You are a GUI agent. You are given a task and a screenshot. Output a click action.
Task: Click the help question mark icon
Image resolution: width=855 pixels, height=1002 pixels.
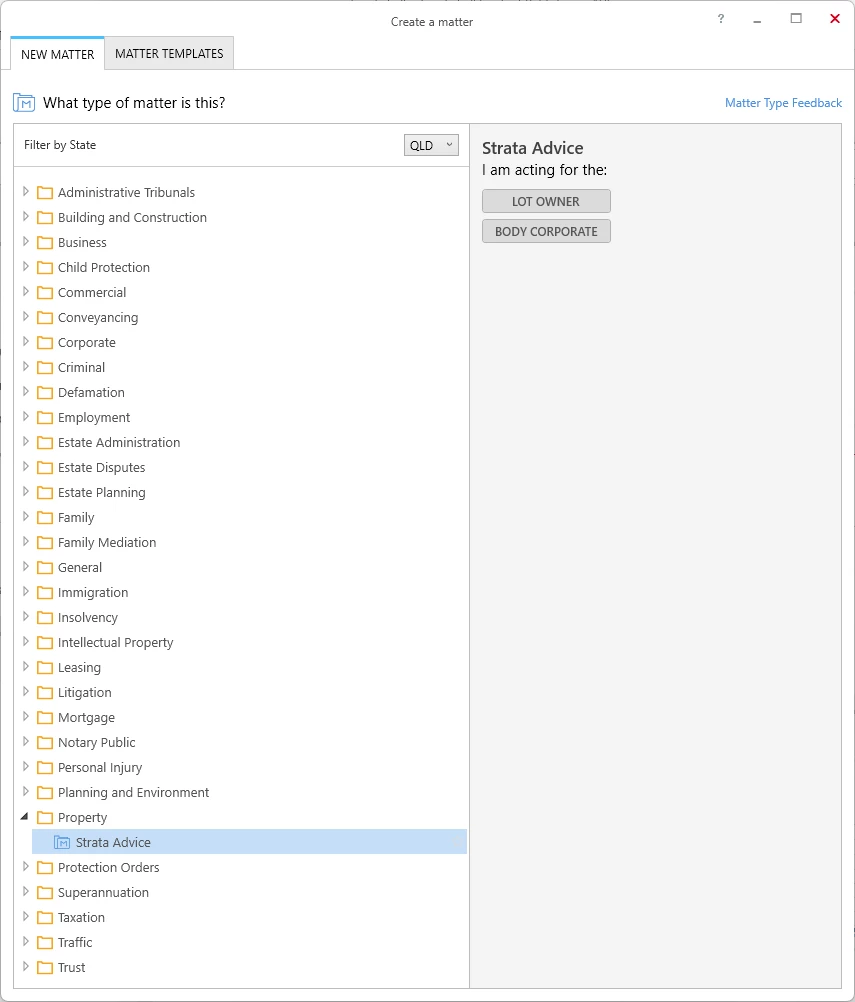[721, 19]
